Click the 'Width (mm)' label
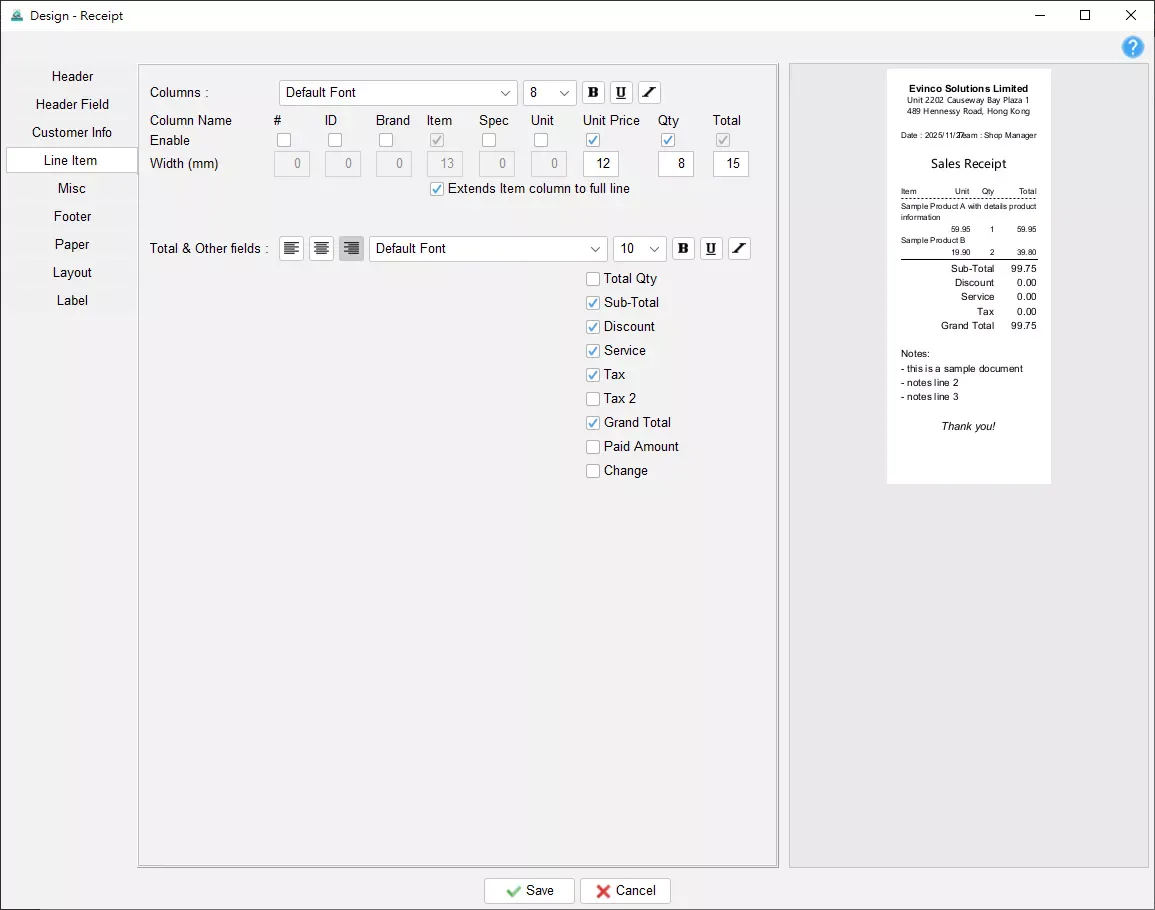This screenshot has width=1155, height=910. pos(184,164)
